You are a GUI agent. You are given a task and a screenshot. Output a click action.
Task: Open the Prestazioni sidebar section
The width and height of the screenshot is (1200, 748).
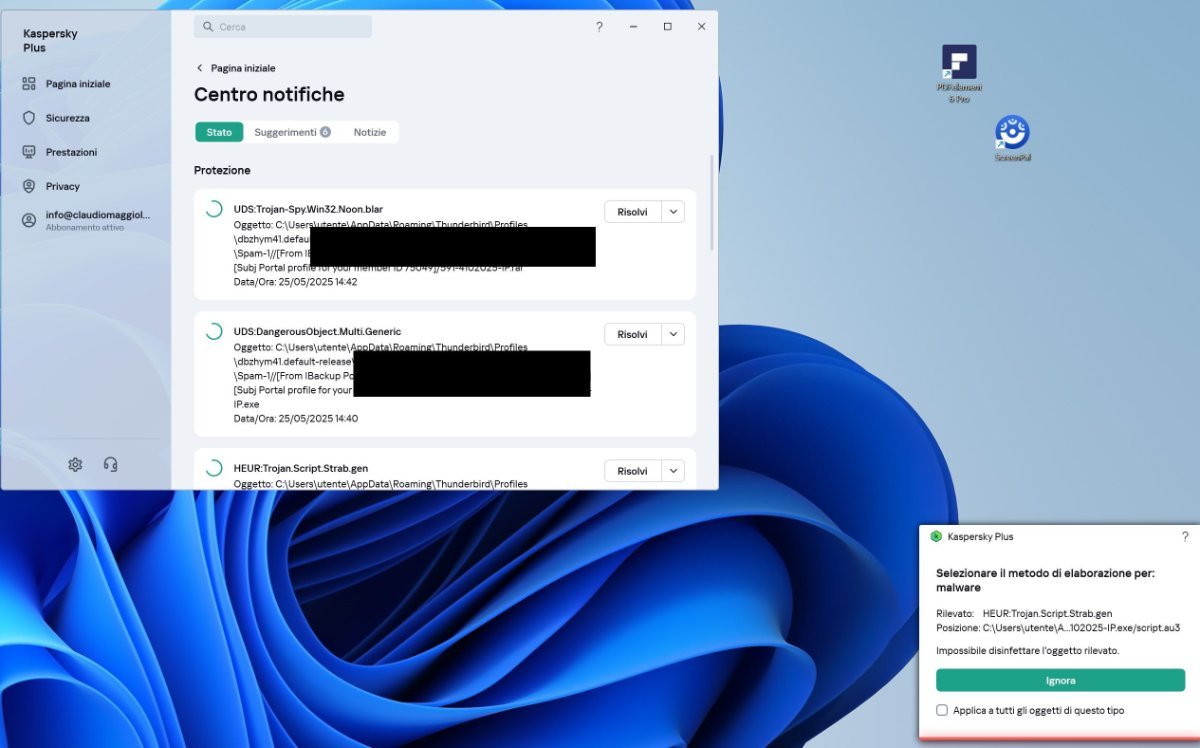(71, 152)
